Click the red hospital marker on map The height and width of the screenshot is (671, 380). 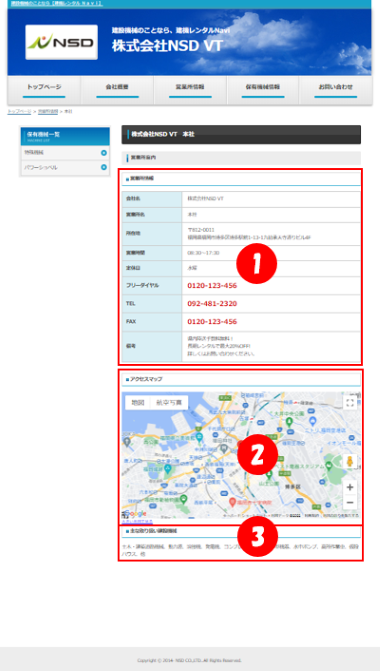pyautogui.click(x=233, y=501)
